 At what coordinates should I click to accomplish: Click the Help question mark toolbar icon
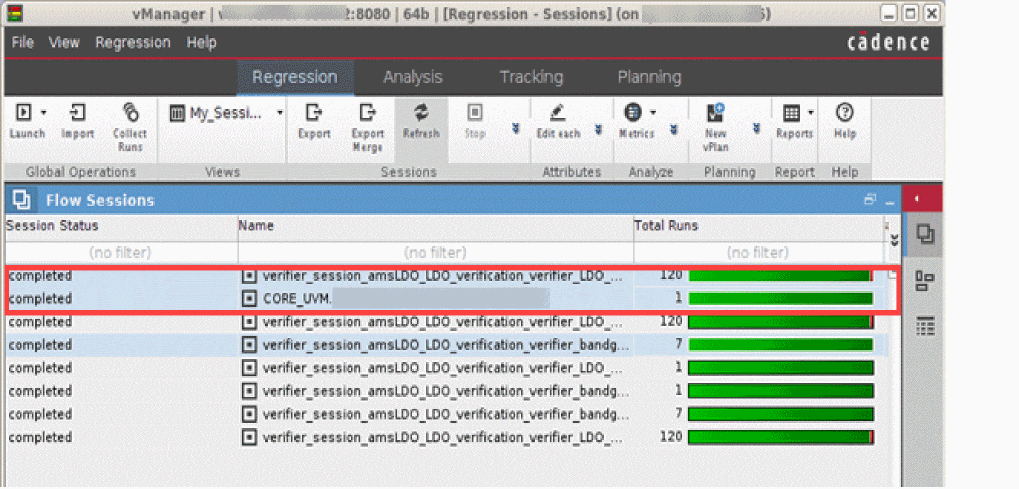pyautogui.click(x=844, y=113)
